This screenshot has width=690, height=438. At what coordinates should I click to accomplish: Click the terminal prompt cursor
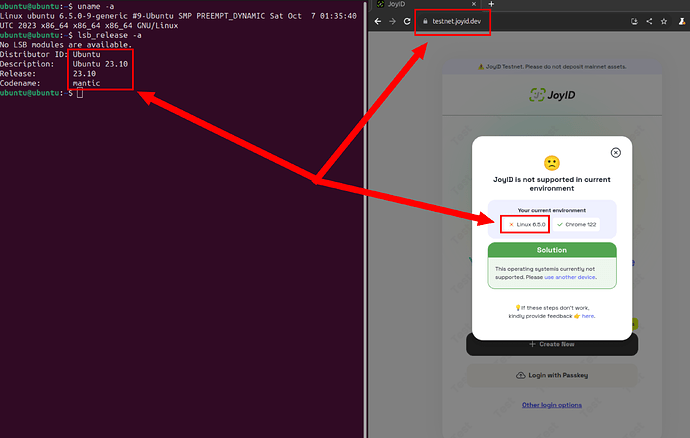80,93
